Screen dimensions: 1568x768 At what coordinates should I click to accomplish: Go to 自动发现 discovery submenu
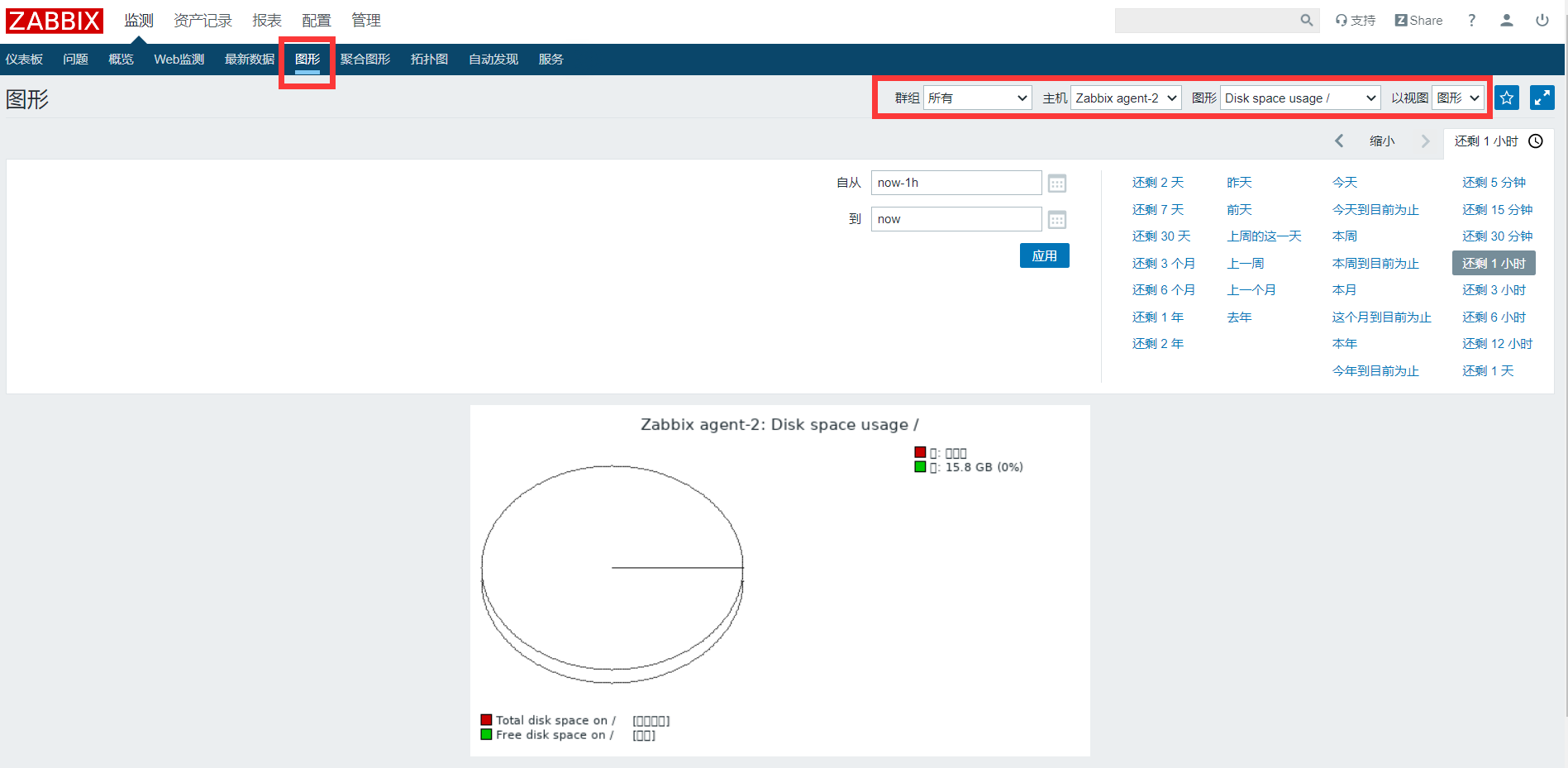point(493,60)
